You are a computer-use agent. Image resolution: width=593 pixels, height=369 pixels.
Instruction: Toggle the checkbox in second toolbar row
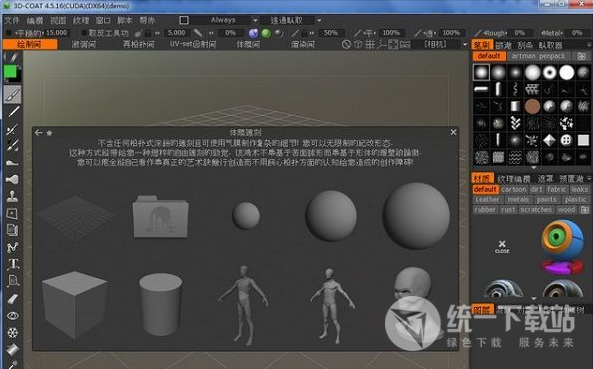pyautogui.click(x=84, y=33)
